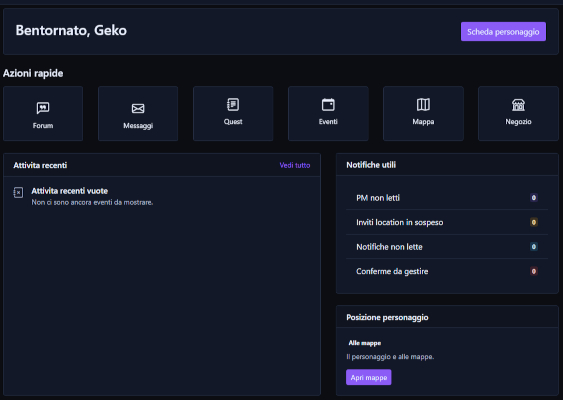Image resolution: width=563 pixels, height=400 pixels.
Task: Open the Mappa map icon
Action: tap(423, 104)
